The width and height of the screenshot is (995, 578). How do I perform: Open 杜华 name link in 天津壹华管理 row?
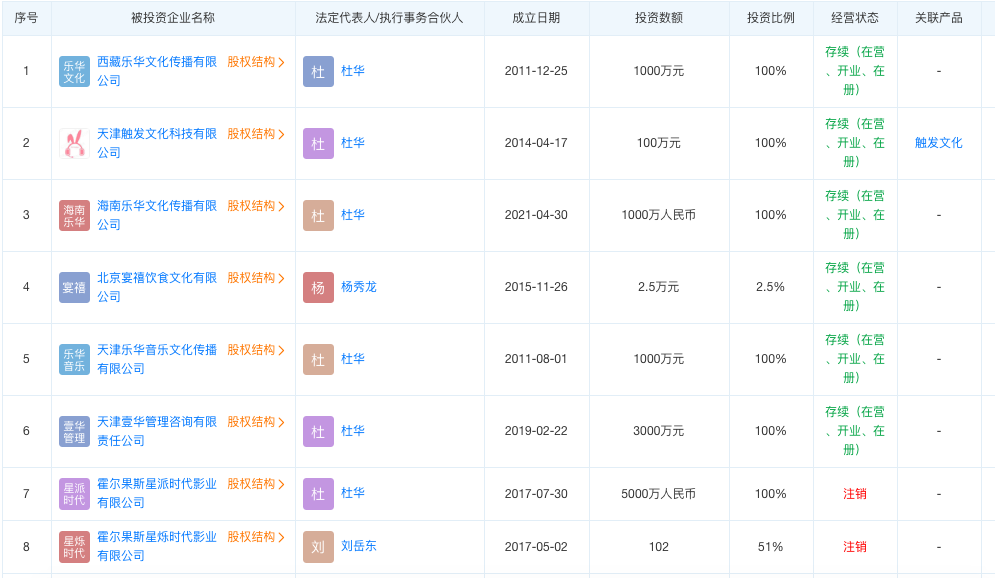[353, 431]
